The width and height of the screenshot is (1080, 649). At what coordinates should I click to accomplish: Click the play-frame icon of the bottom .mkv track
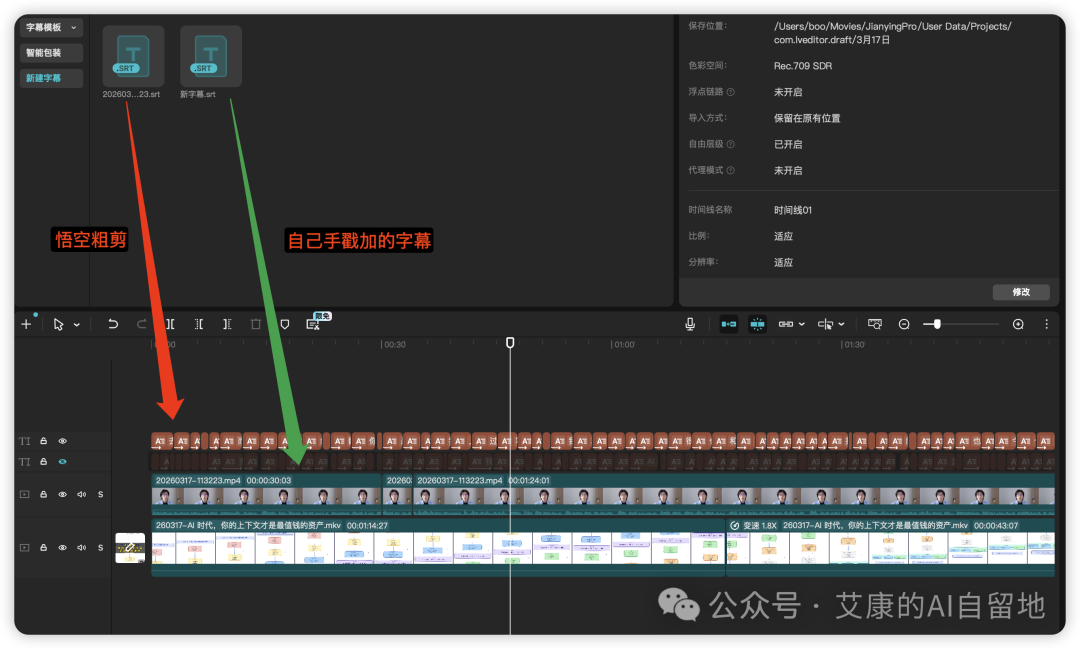point(25,548)
